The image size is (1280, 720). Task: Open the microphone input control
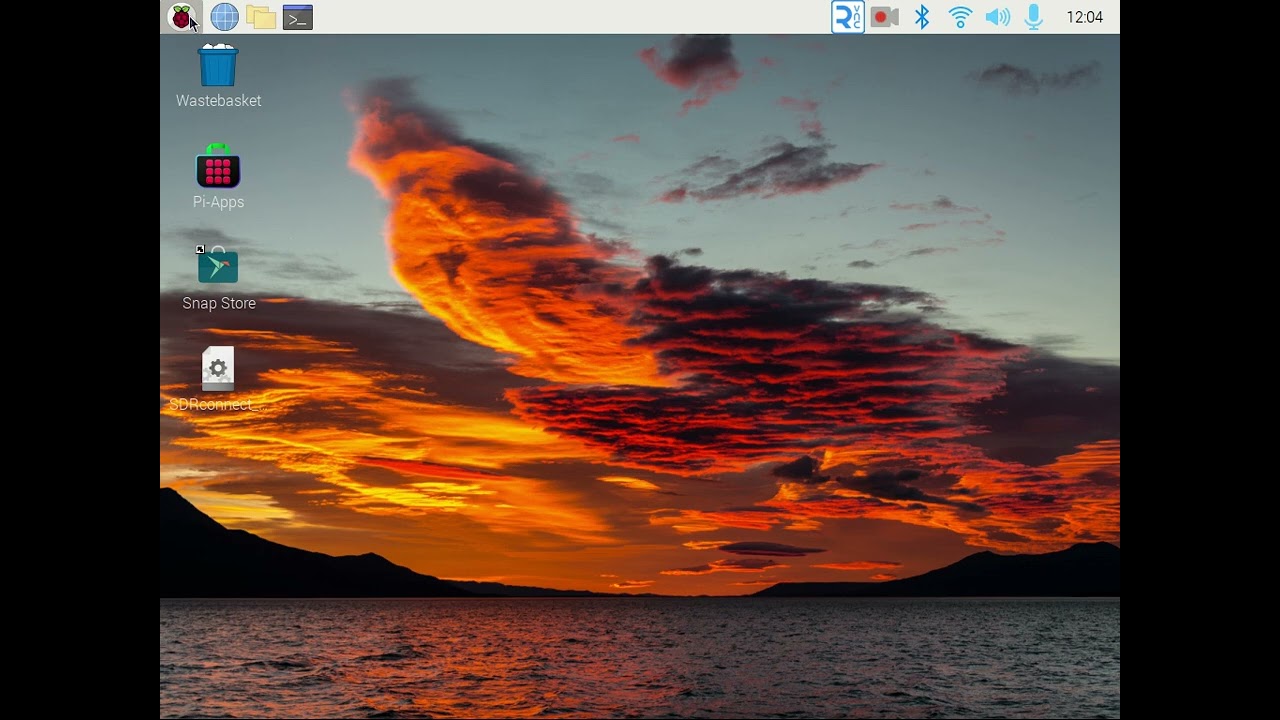pos(1034,17)
